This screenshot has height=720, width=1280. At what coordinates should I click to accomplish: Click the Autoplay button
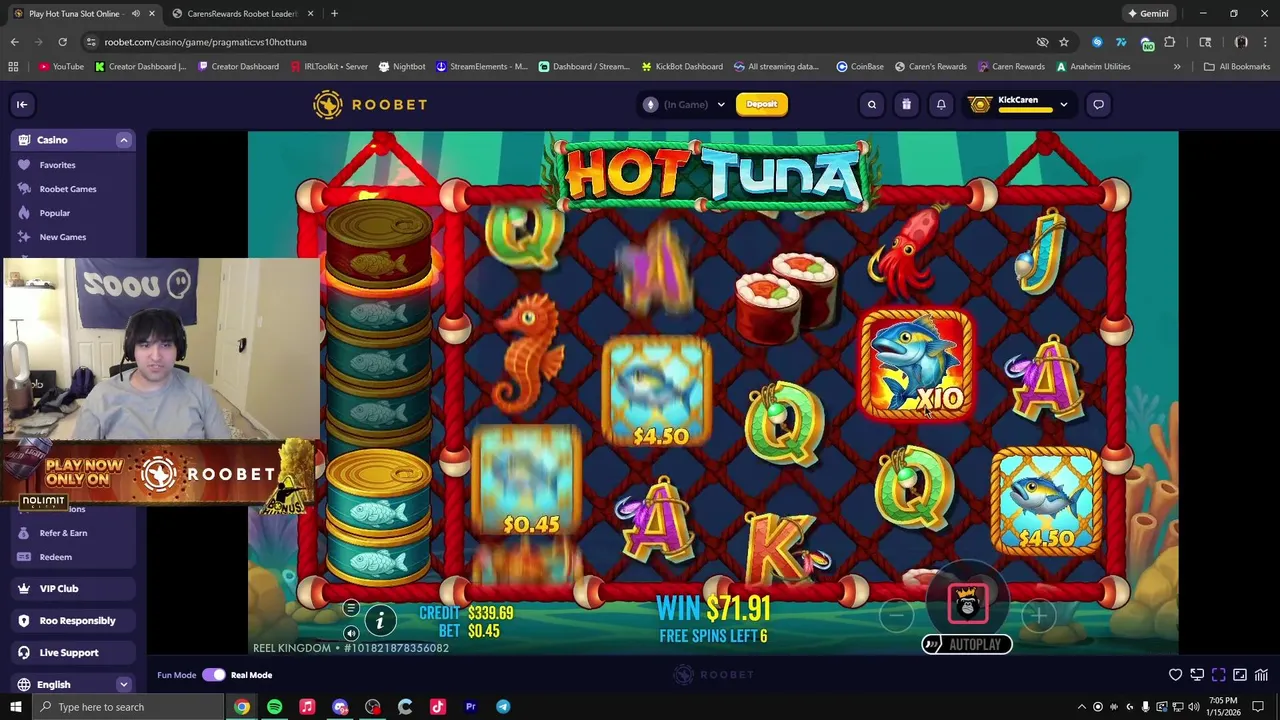(x=967, y=645)
